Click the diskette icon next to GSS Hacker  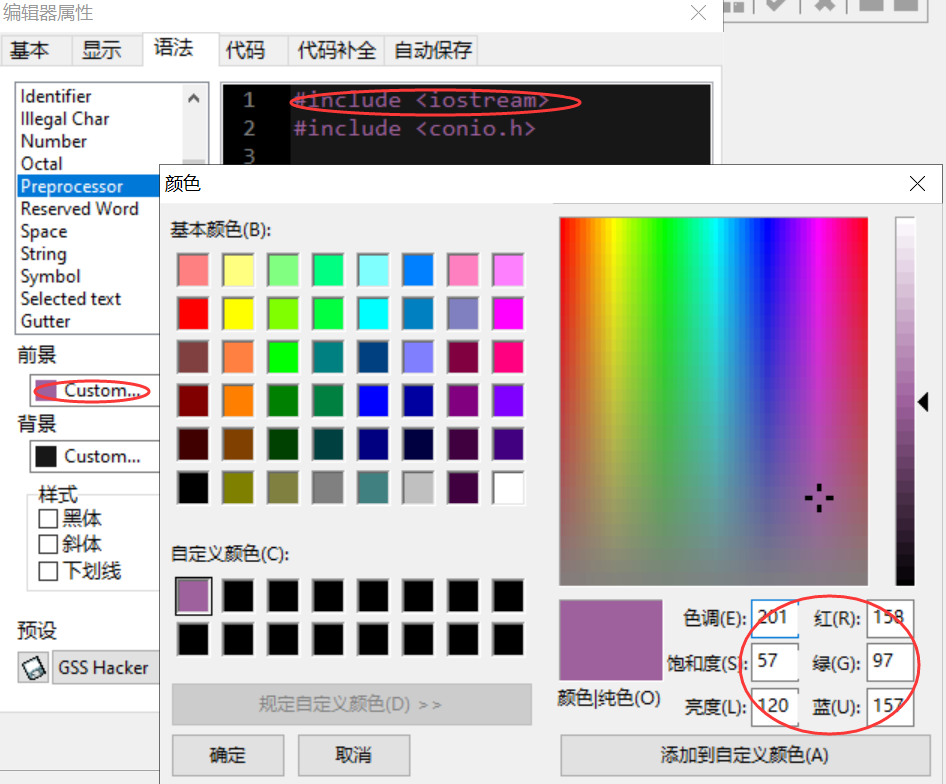tap(33, 667)
